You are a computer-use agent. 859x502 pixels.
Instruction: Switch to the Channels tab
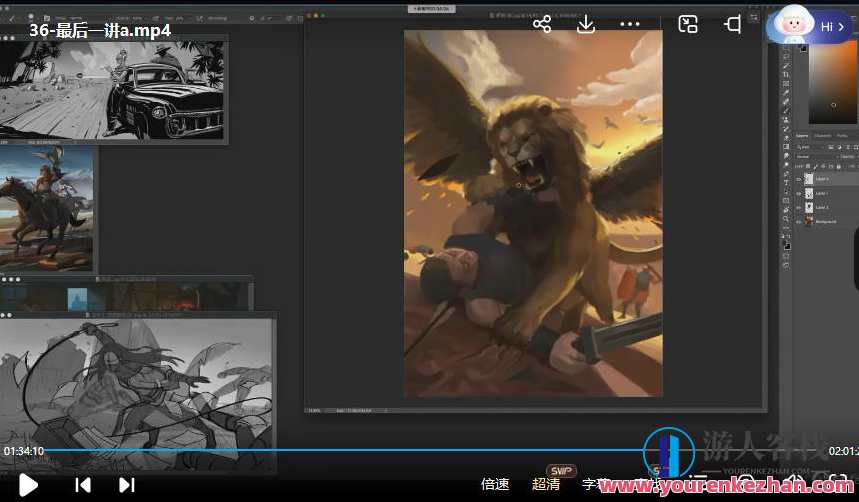(x=822, y=135)
